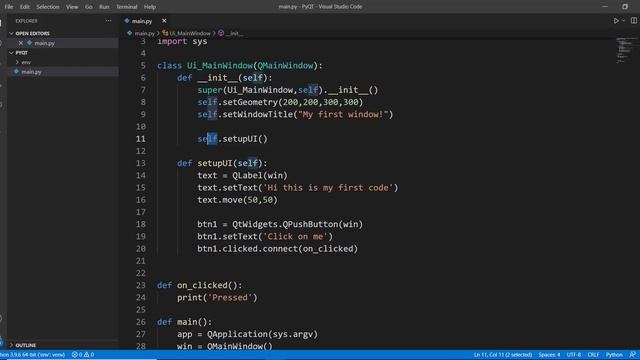The height and width of the screenshot is (360, 640).
Task: Click Ln 11, Col 11 cursor position
Action: point(503,355)
